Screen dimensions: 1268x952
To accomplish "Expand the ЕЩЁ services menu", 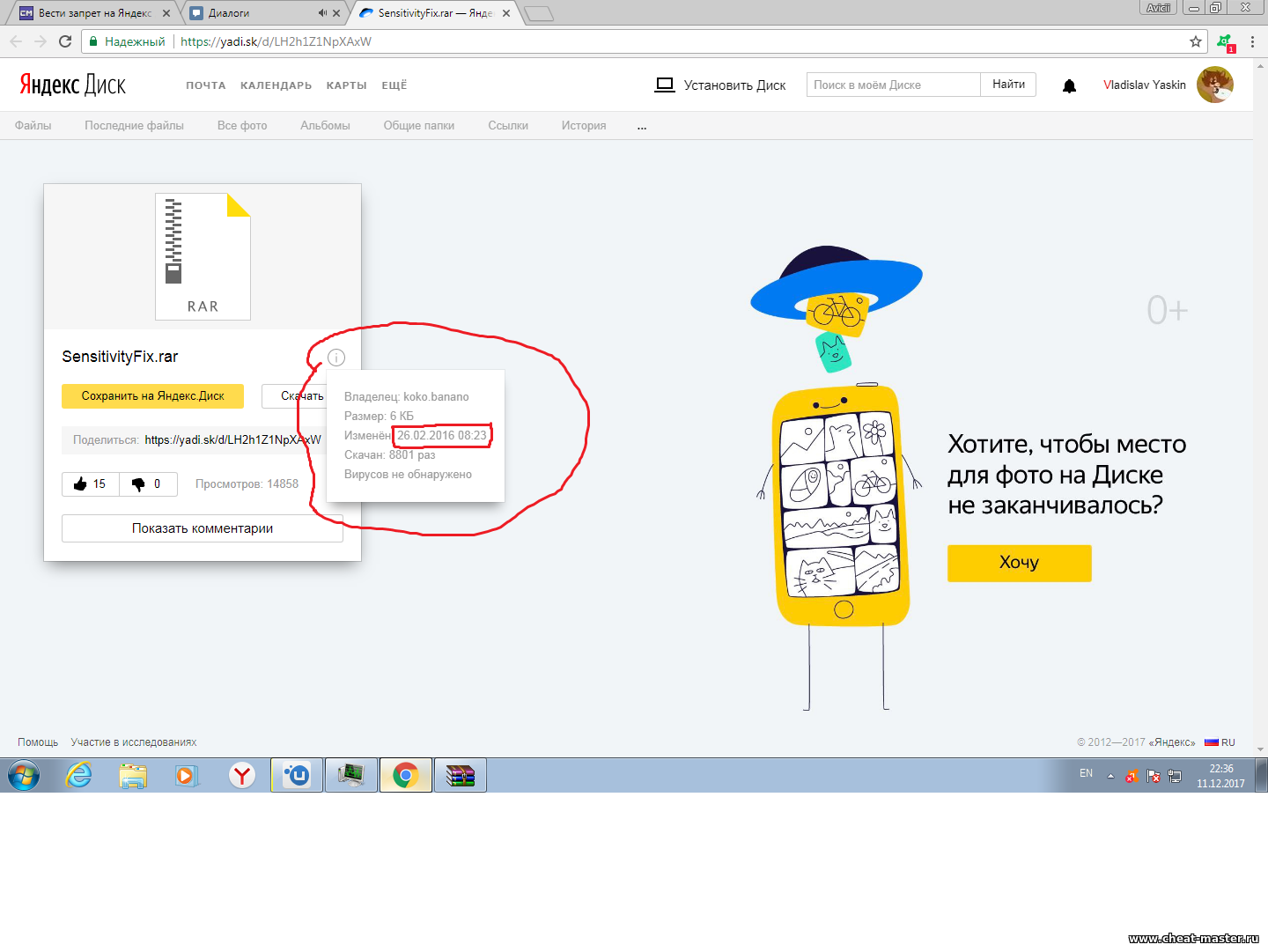I will (x=394, y=85).
